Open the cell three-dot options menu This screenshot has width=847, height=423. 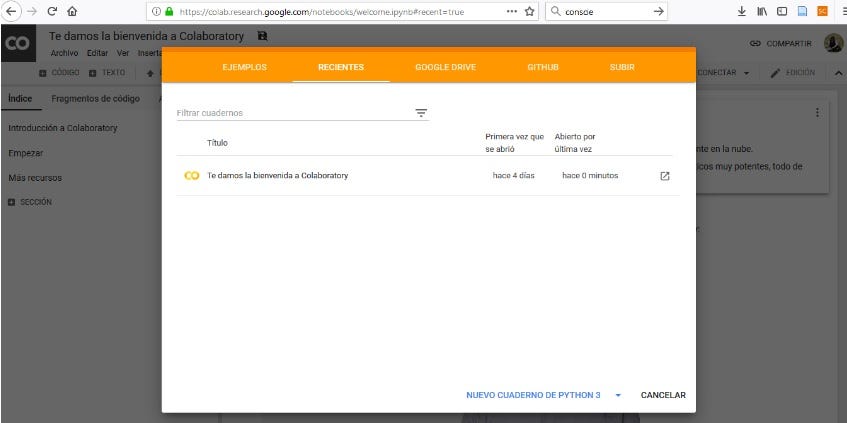click(817, 112)
